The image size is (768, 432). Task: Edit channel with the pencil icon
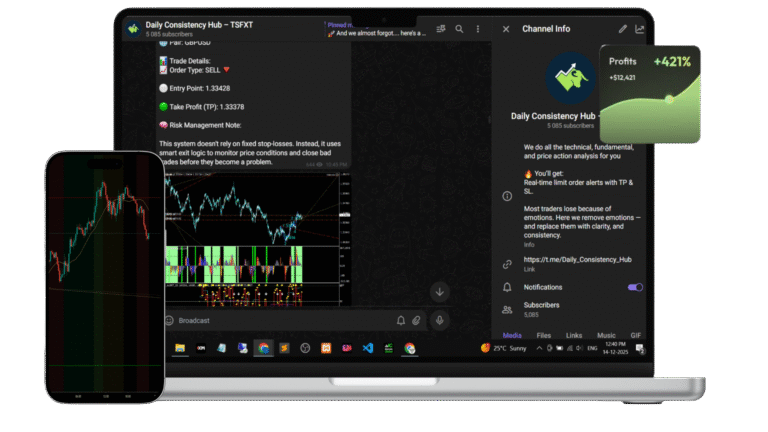pyautogui.click(x=623, y=30)
